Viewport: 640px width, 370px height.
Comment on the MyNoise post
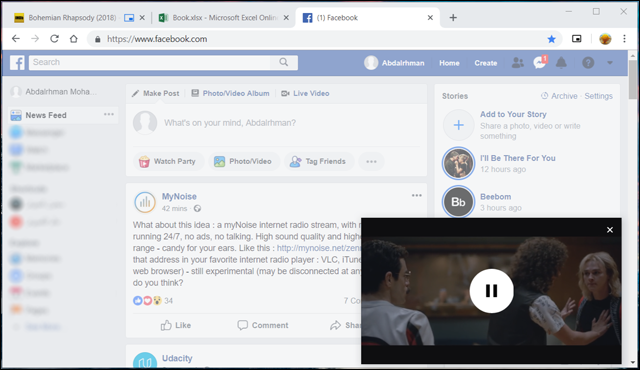point(262,325)
